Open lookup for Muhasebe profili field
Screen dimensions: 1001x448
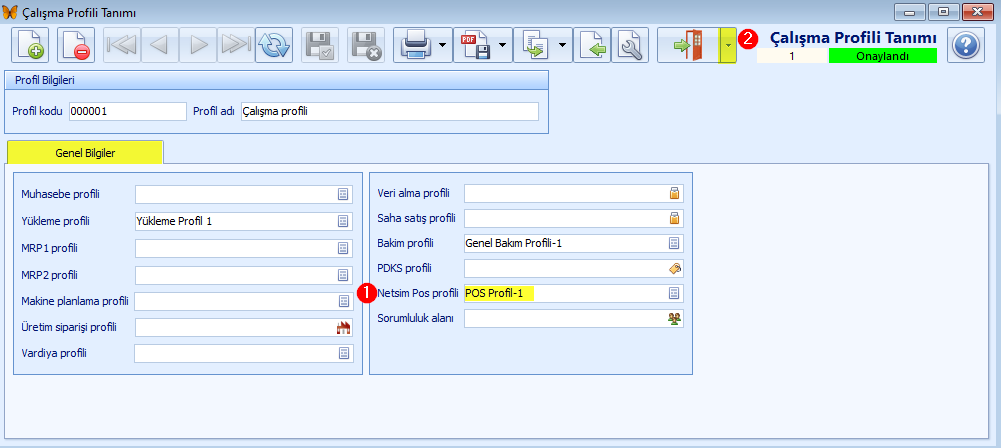pyautogui.click(x=343, y=194)
